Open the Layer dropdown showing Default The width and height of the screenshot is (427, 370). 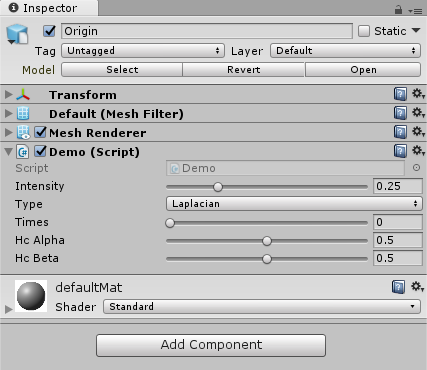coord(345,51)
